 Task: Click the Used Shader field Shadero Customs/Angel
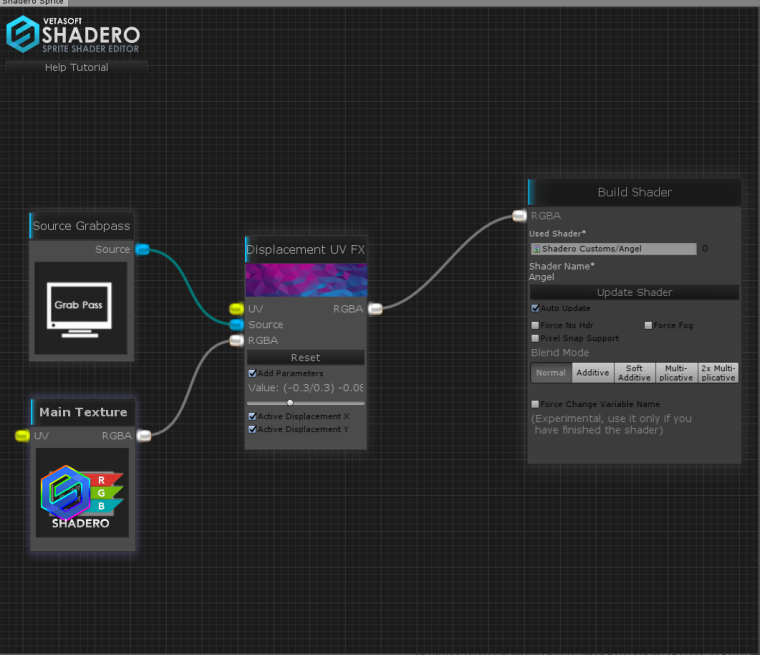[x=614, y=249]
